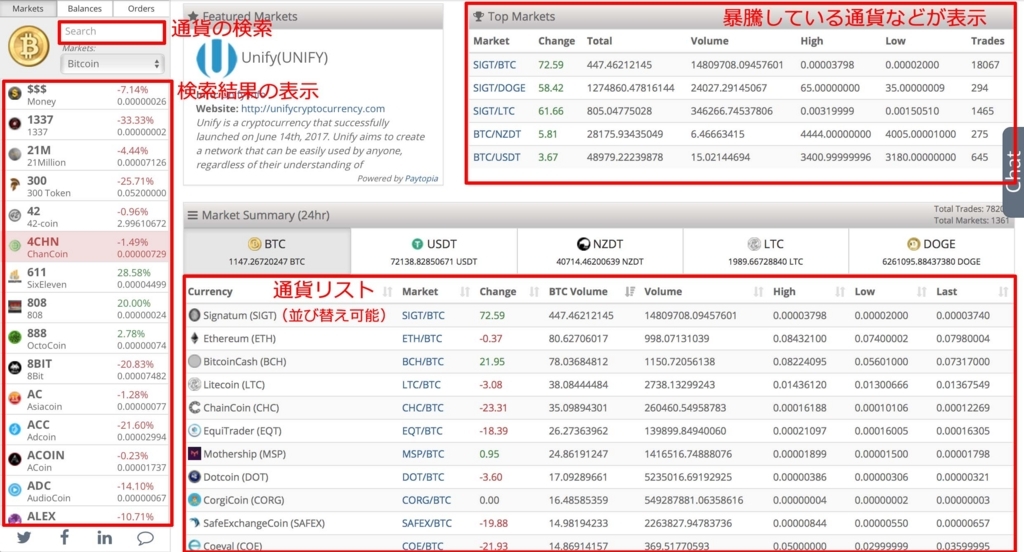The width and height of the screenshot is (1024, 552).
Task: Sort the list by Volume column
Action: coord(704,291)
